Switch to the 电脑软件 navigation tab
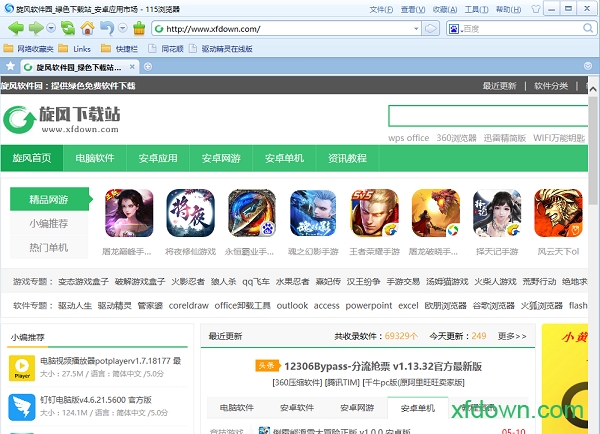This screenshot has width=600, height=434. coord(95,158)
